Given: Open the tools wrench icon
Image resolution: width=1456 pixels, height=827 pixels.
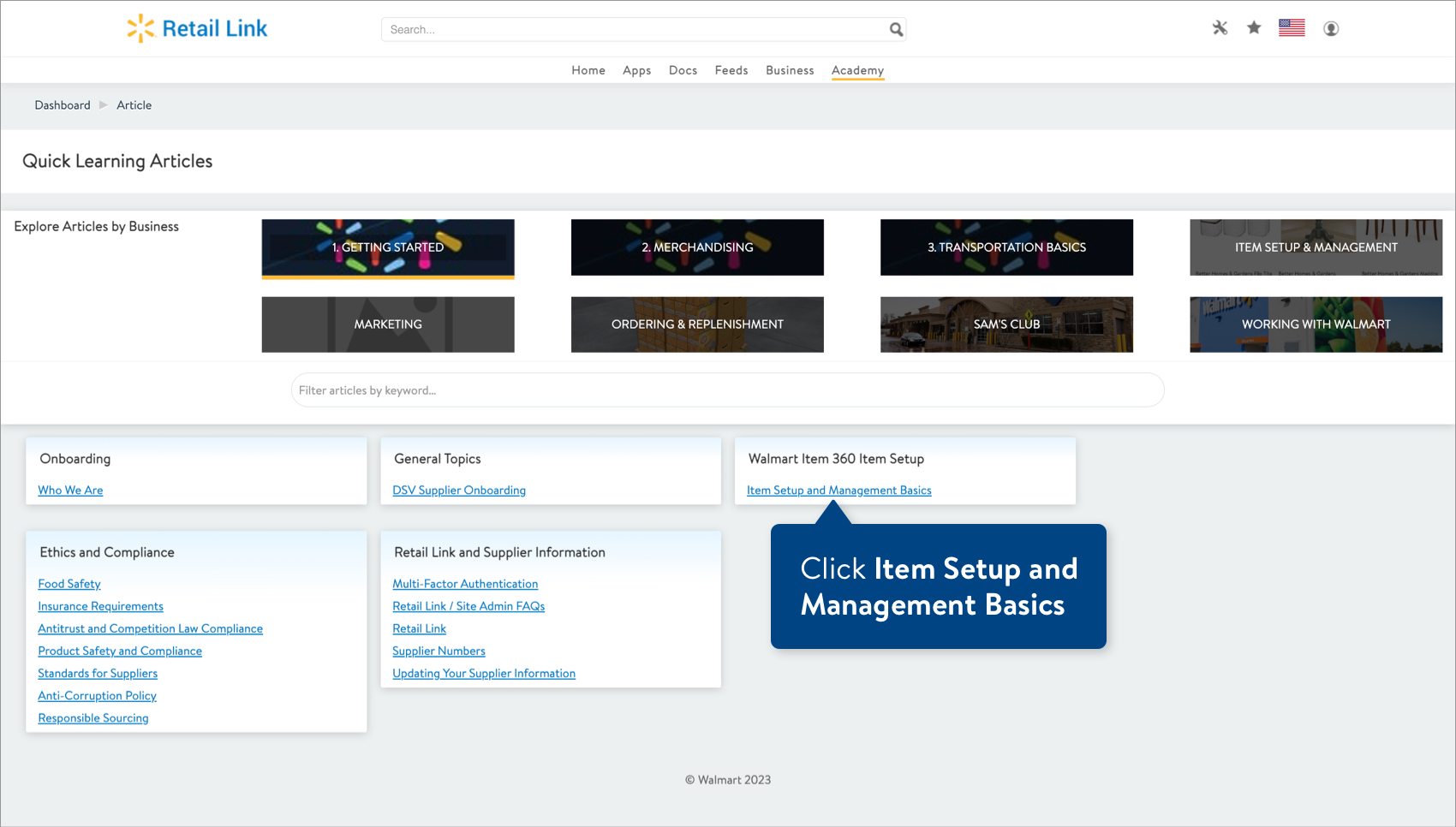Looking at the screenshot, I should (x=1220, y=28).
